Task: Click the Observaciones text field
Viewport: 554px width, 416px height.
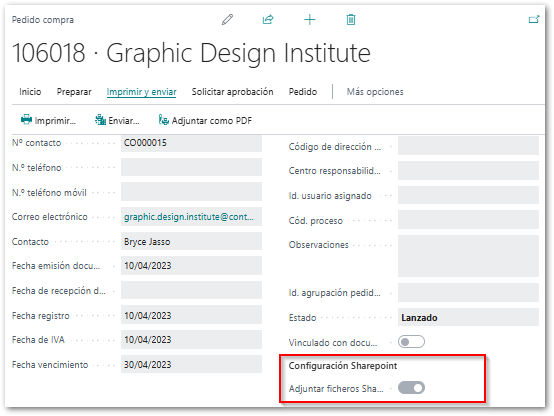Action: [x=468, y=256]
